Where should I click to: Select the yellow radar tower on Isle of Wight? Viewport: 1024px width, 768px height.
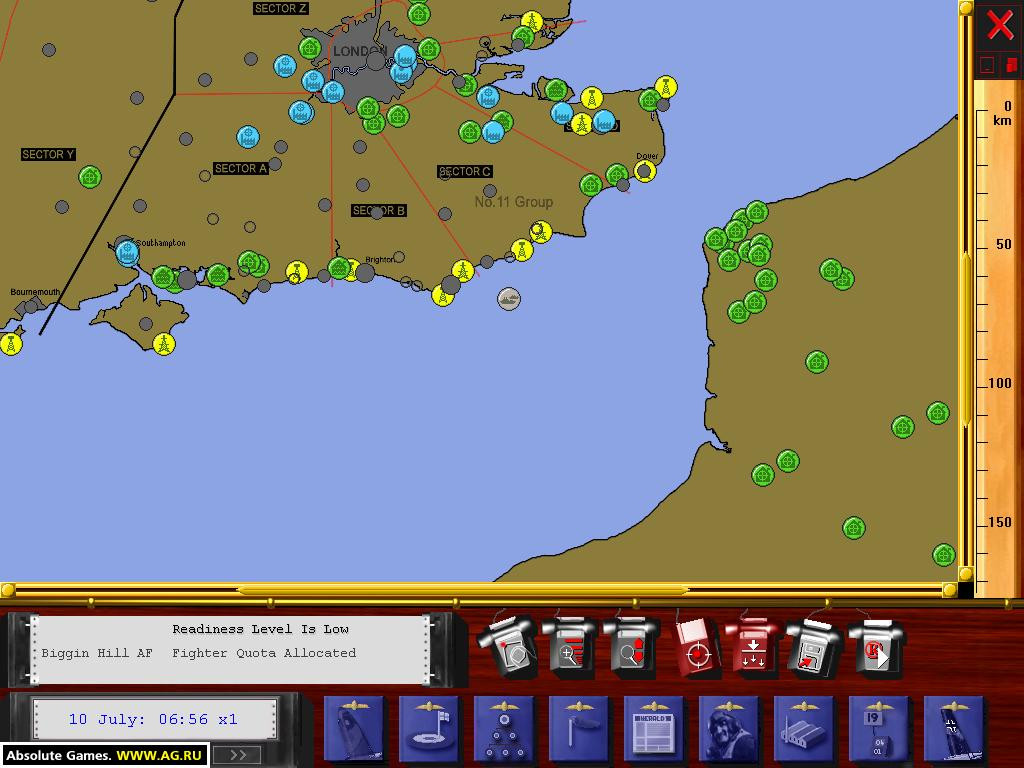click(x=164, y=344)
